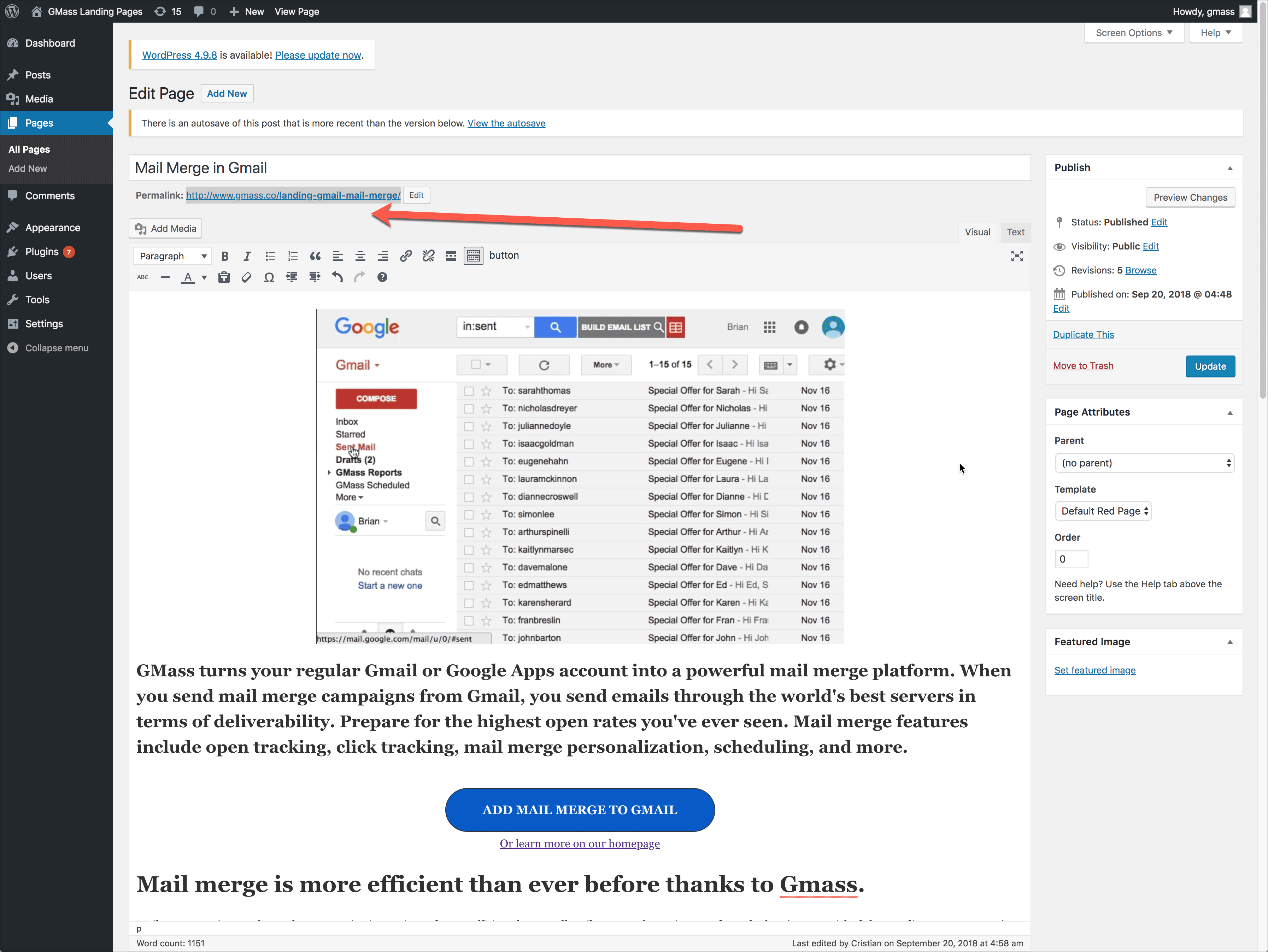The width and height of the screenshot is (1268, 952).
Task: Insert a blockquote using the quote icon
Action: point(315,256)
